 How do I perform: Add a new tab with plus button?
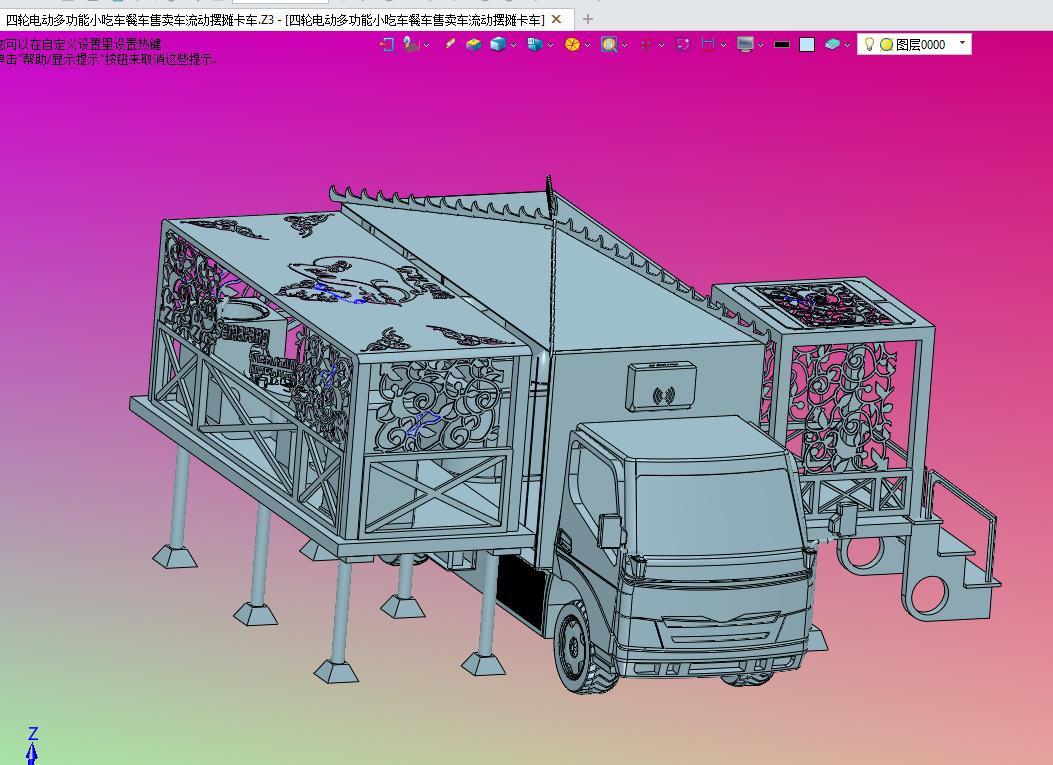point(588,19)
